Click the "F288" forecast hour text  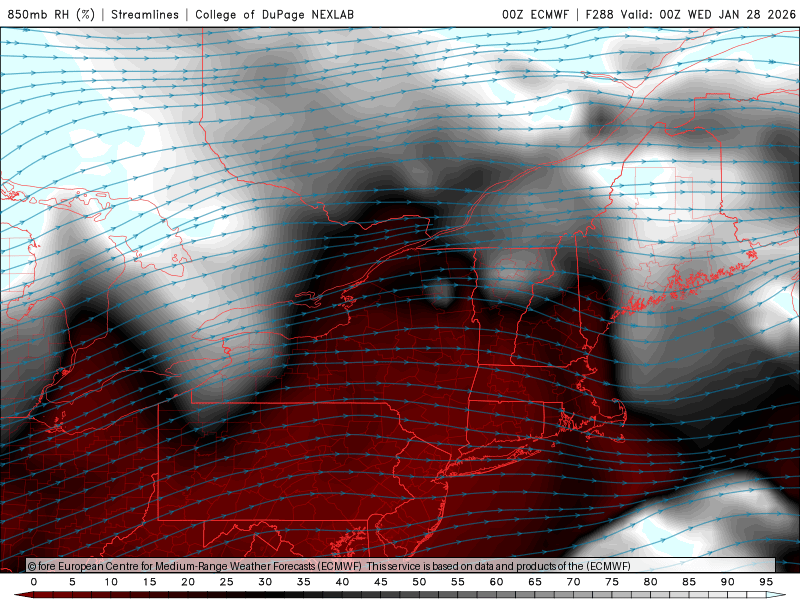[x=599, y=14]
